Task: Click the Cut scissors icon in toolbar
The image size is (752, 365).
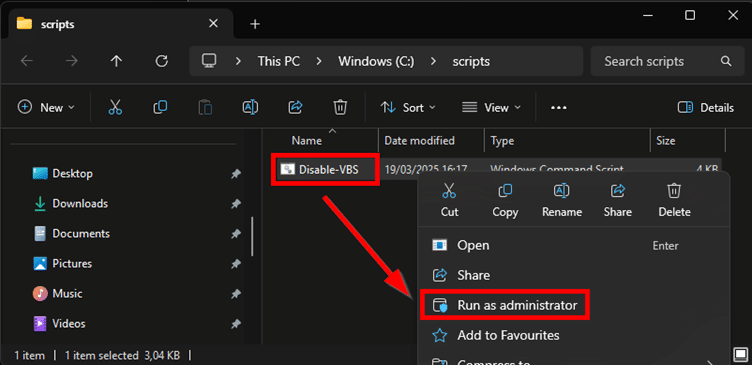Action: 115,107
